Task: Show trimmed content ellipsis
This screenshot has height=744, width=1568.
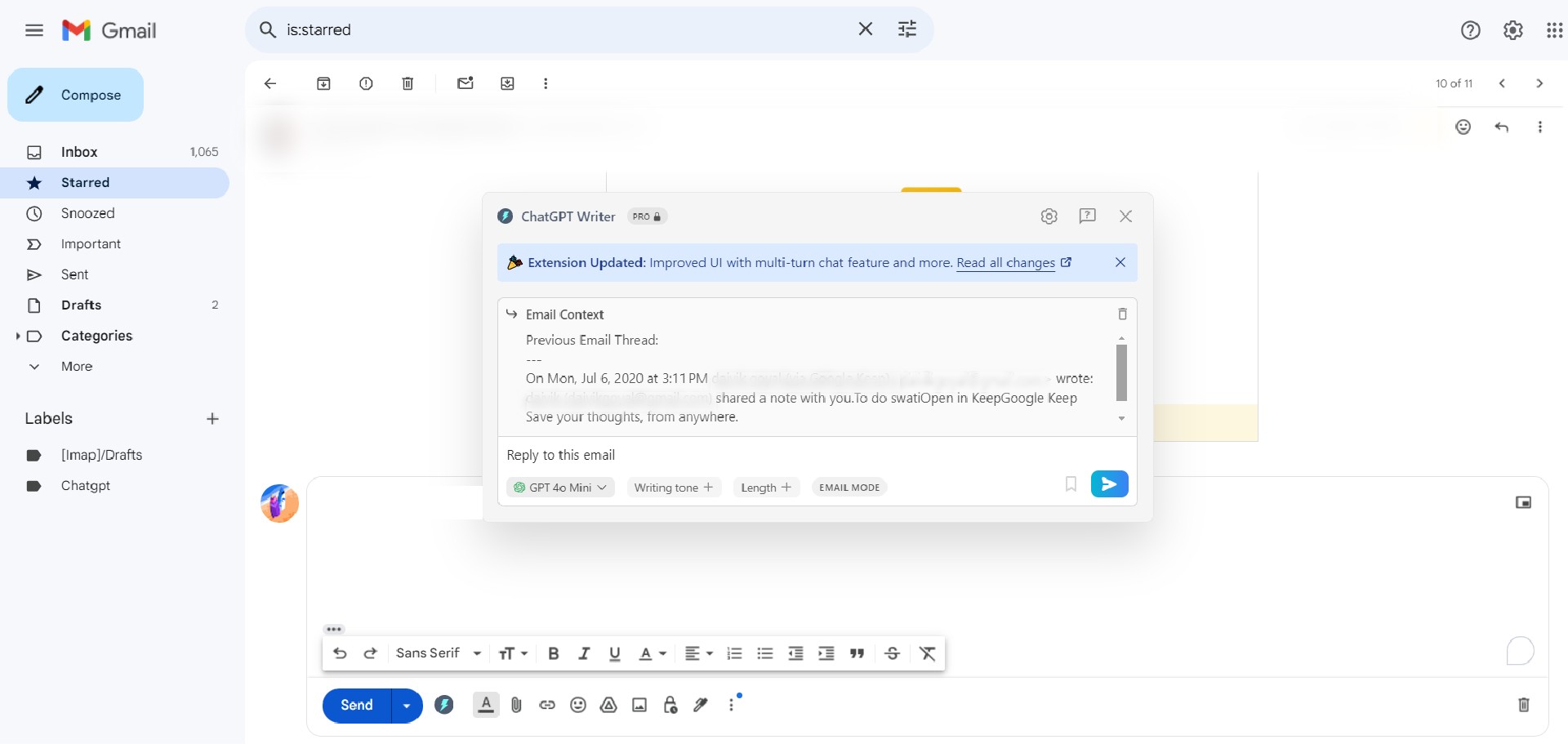Action: click(334, 629)
